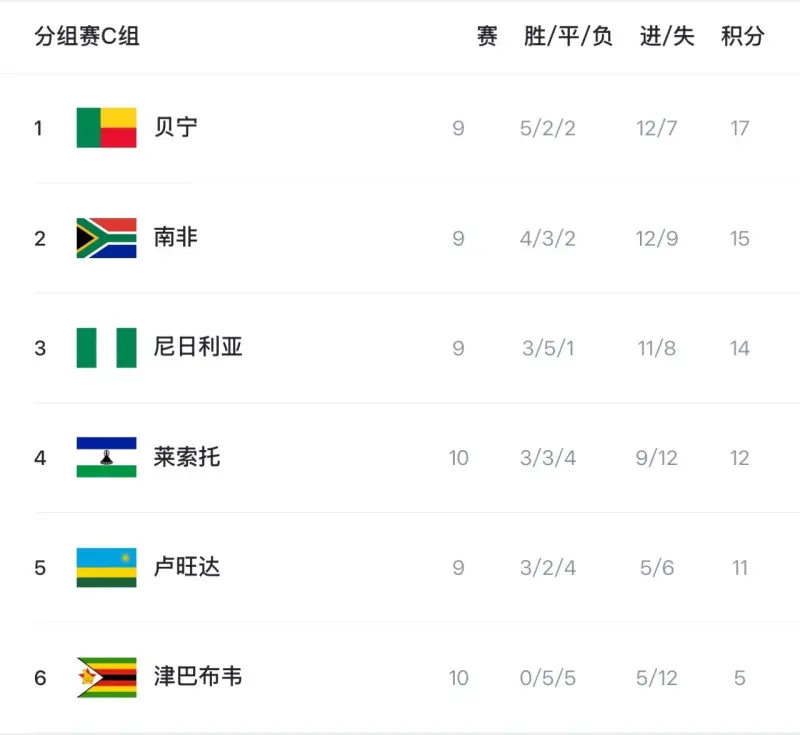Select 津巴布韦 team name
This screenshot has width=800, height=735.
(198, 677)
